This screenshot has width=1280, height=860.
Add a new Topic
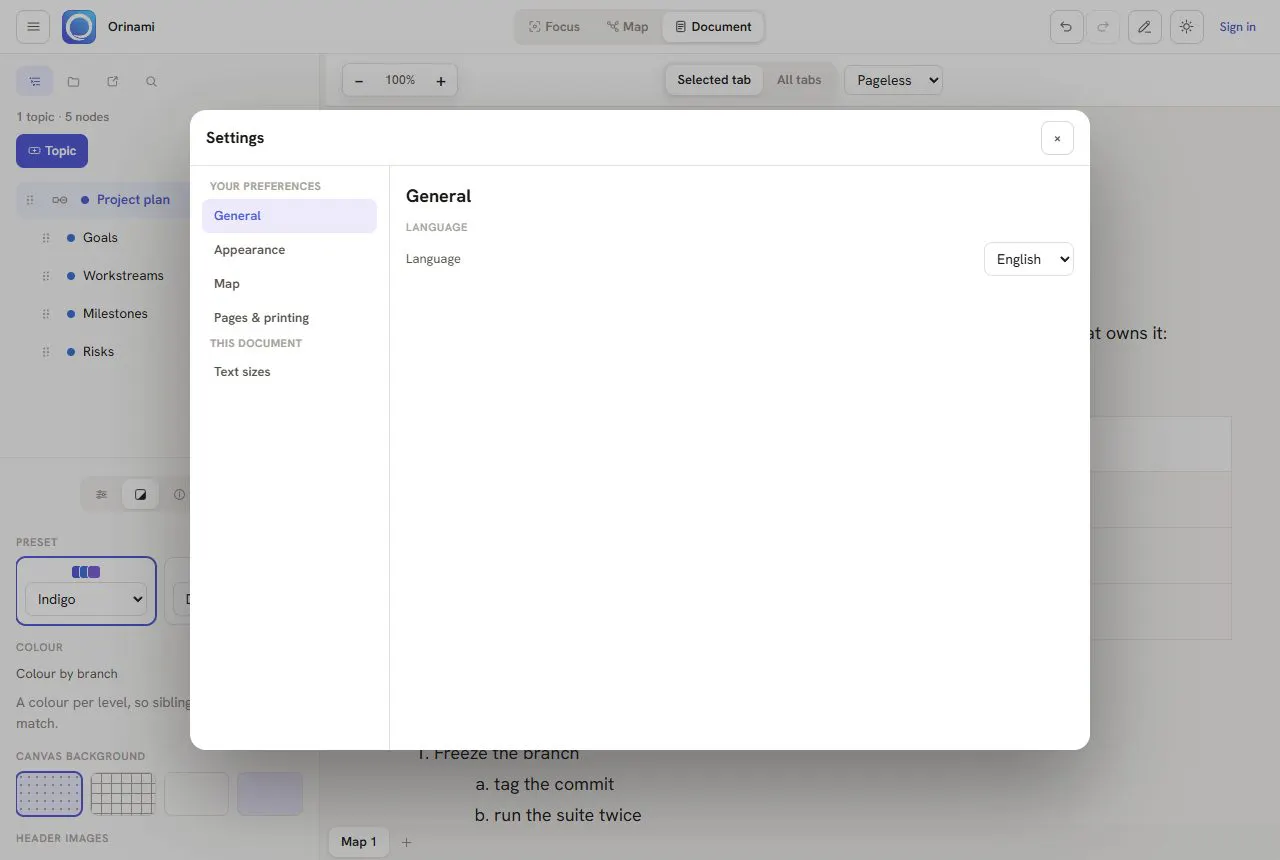pos(52,151)
